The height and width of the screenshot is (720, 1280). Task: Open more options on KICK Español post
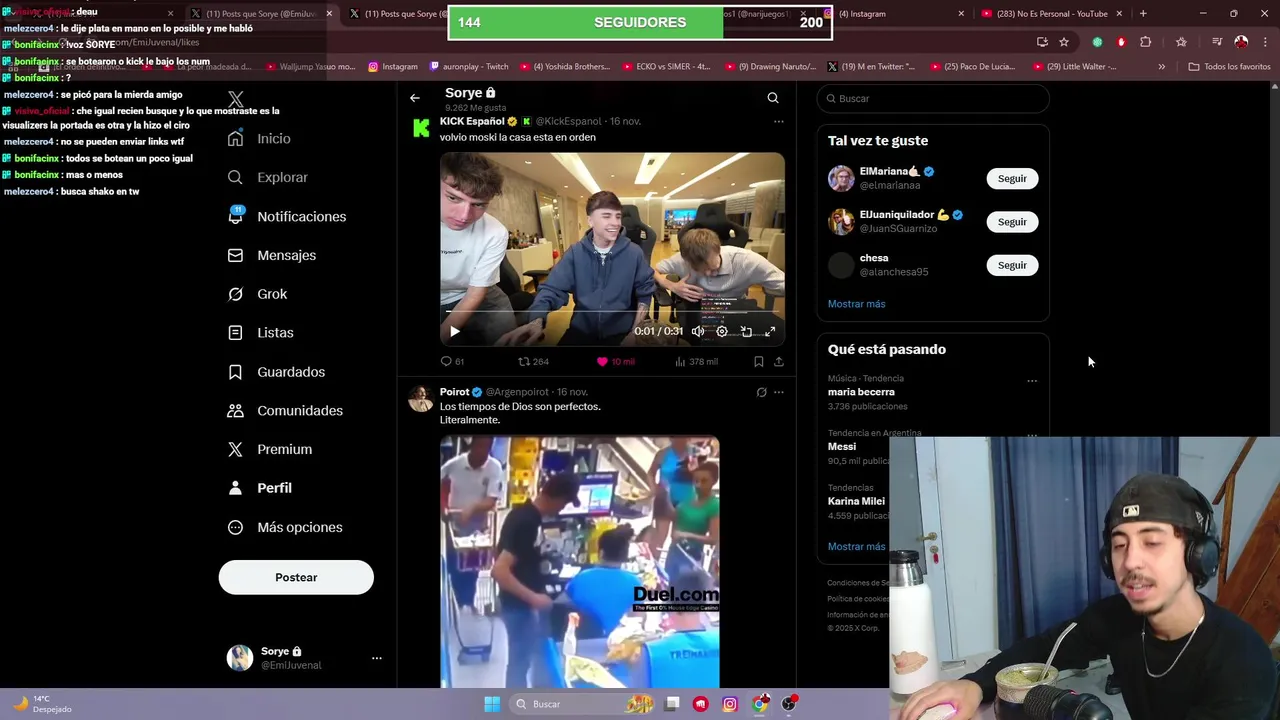[x=778, y=122]
